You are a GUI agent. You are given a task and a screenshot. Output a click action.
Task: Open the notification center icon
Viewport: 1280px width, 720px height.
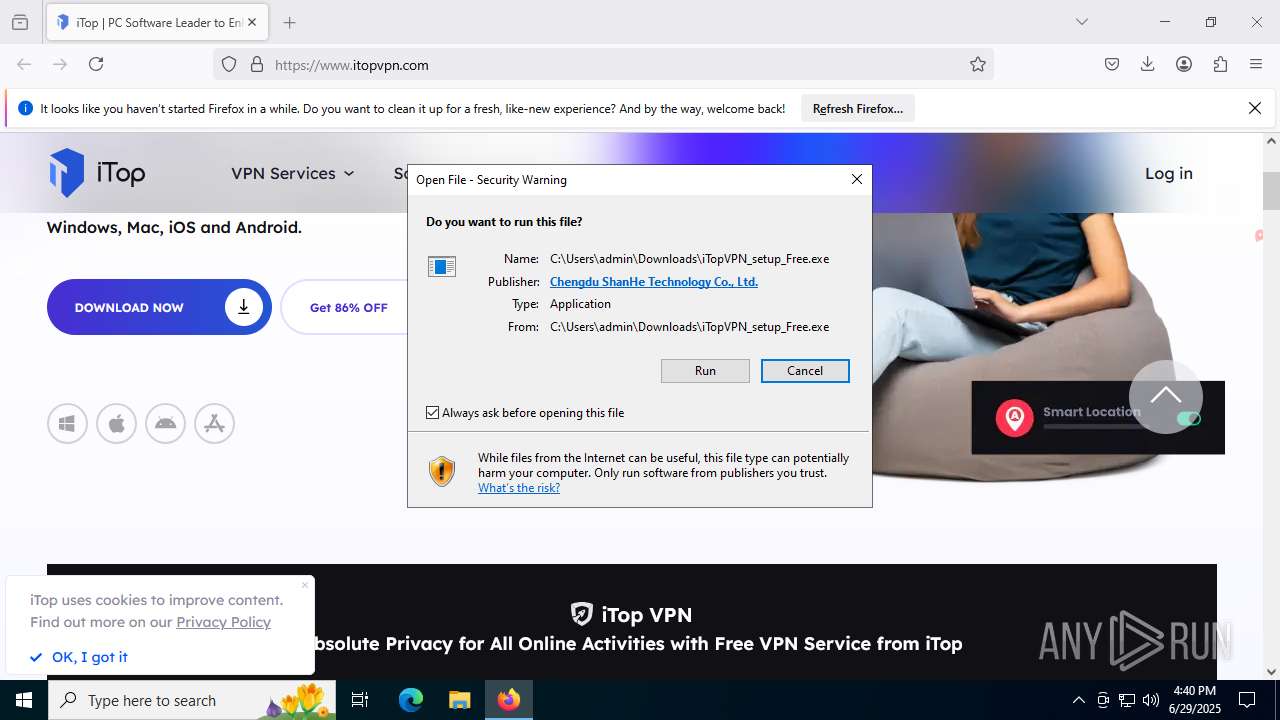click(x=1247, y=700)
